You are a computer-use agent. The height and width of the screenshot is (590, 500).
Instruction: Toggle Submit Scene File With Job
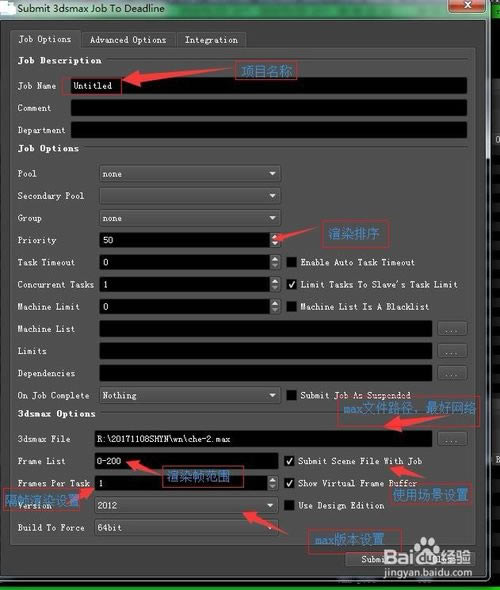[289, 461]
